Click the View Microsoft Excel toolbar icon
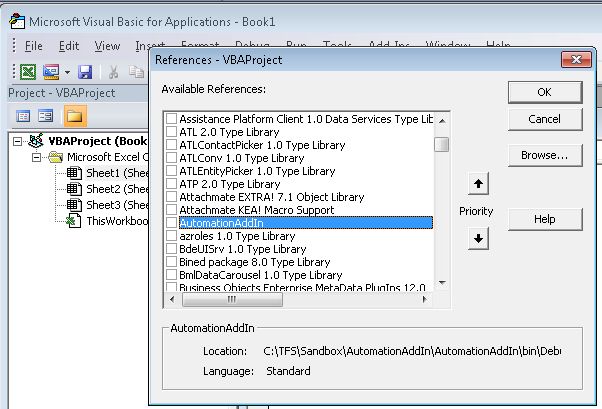 [28, 72]
